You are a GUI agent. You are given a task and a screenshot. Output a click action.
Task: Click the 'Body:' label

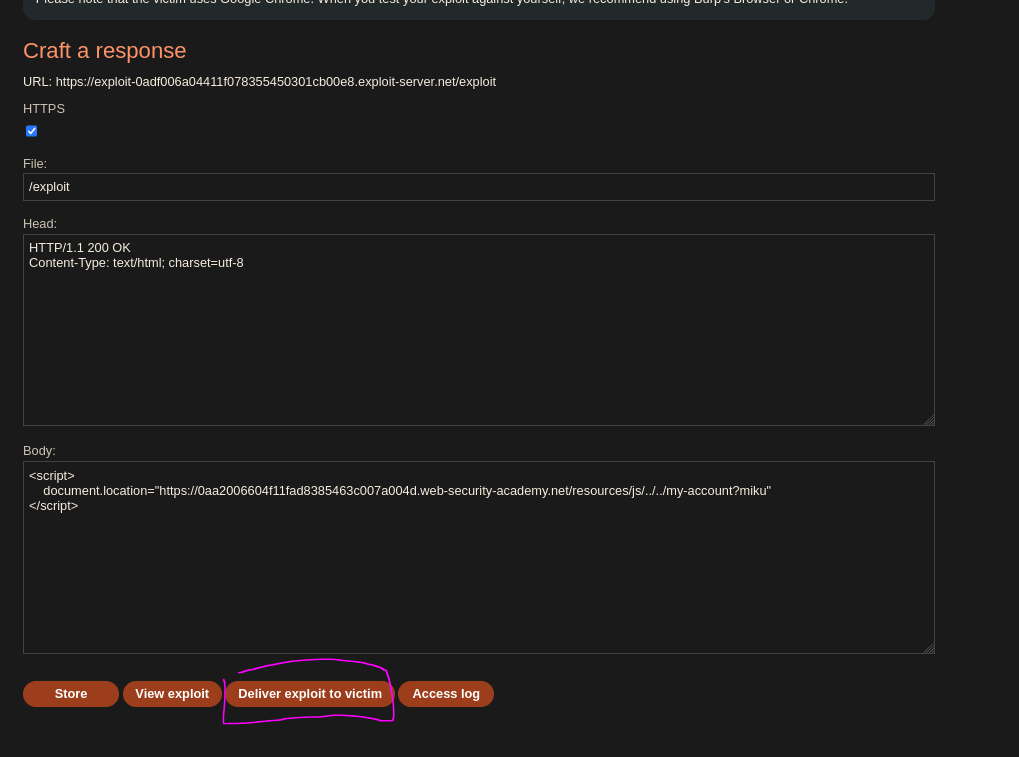click(40, 451)
